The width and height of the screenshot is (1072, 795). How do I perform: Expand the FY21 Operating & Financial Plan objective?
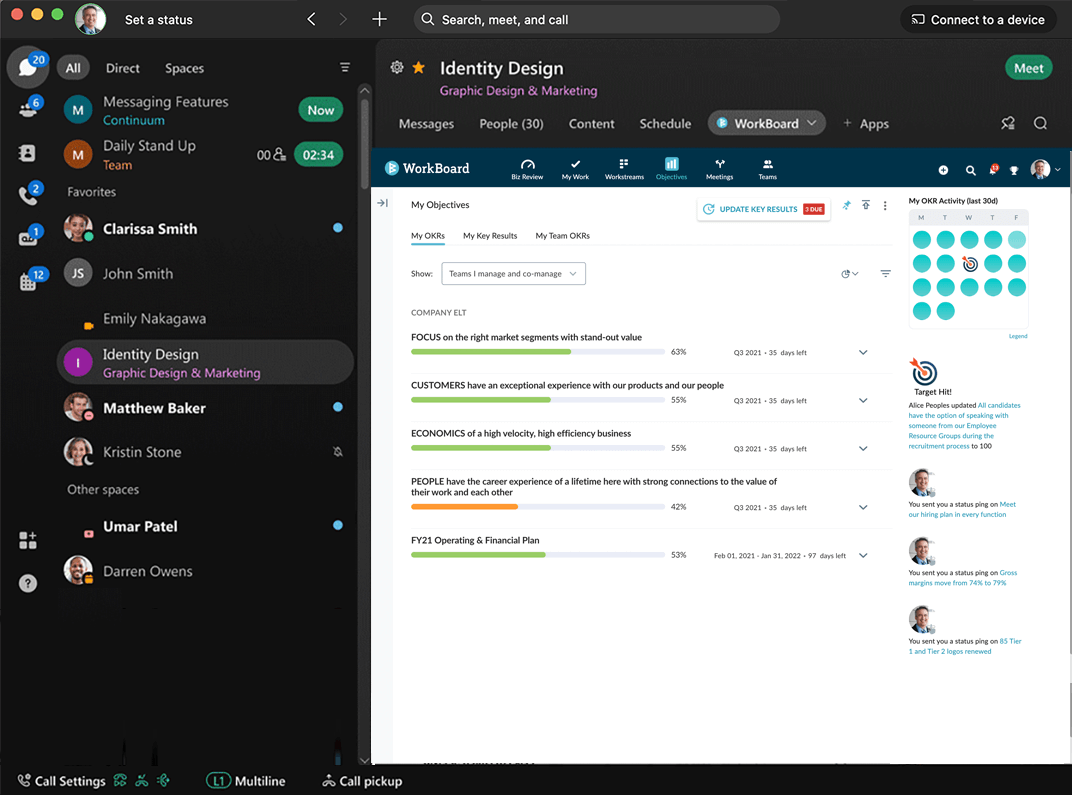[863, 555]
